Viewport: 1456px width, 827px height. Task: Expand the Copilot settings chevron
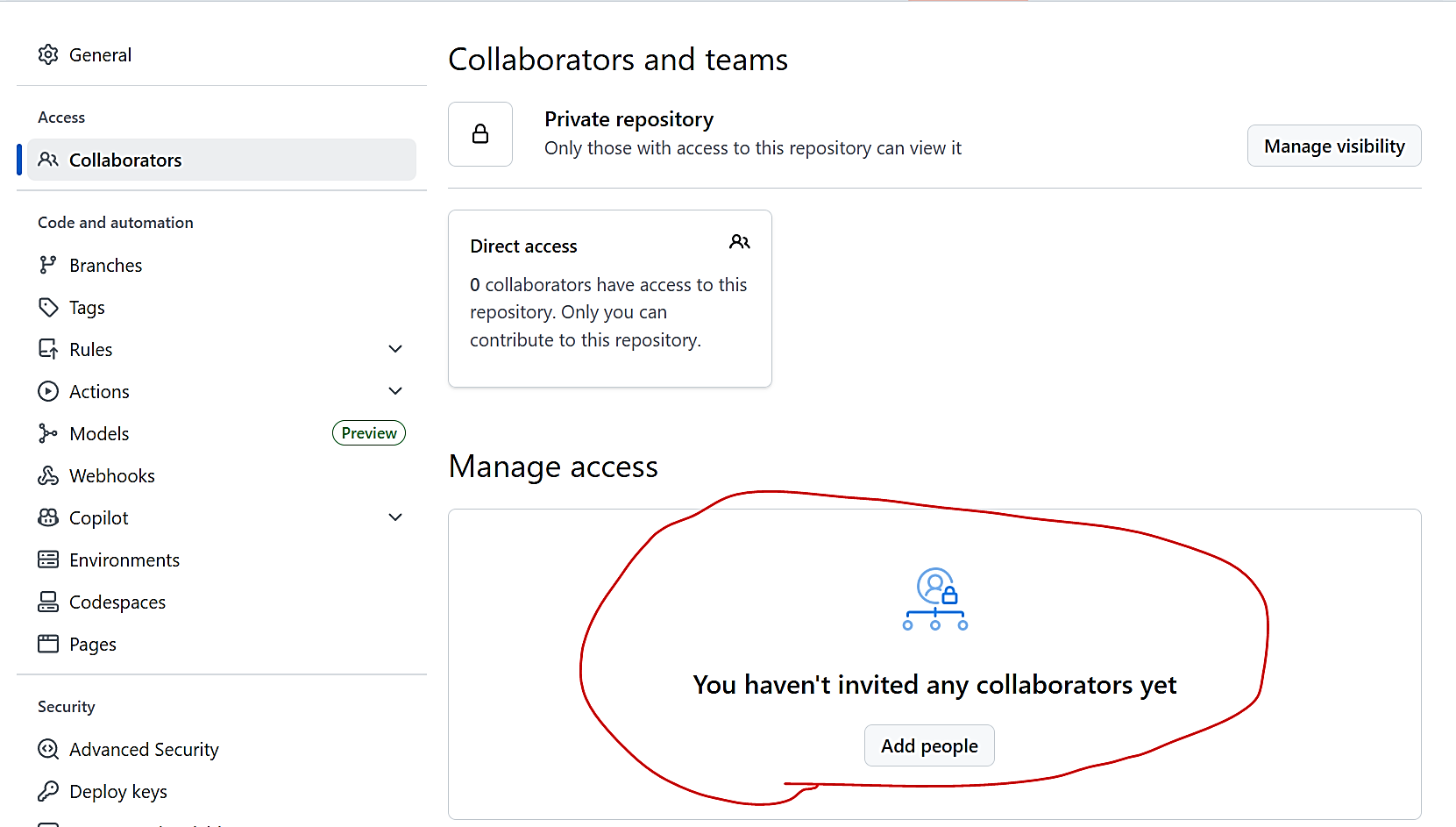[395, 517]
